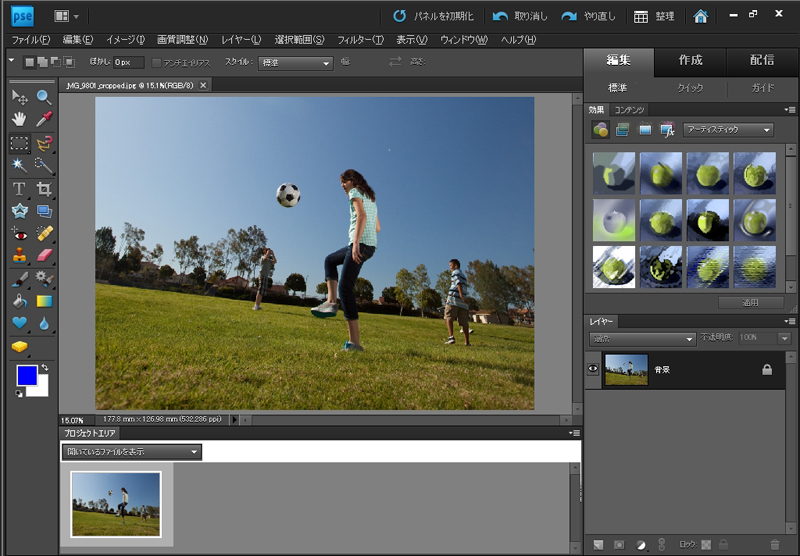Select the Zoom magnifier tool
Viewport: 800px width, 556px height.
[x=44, y=97]
